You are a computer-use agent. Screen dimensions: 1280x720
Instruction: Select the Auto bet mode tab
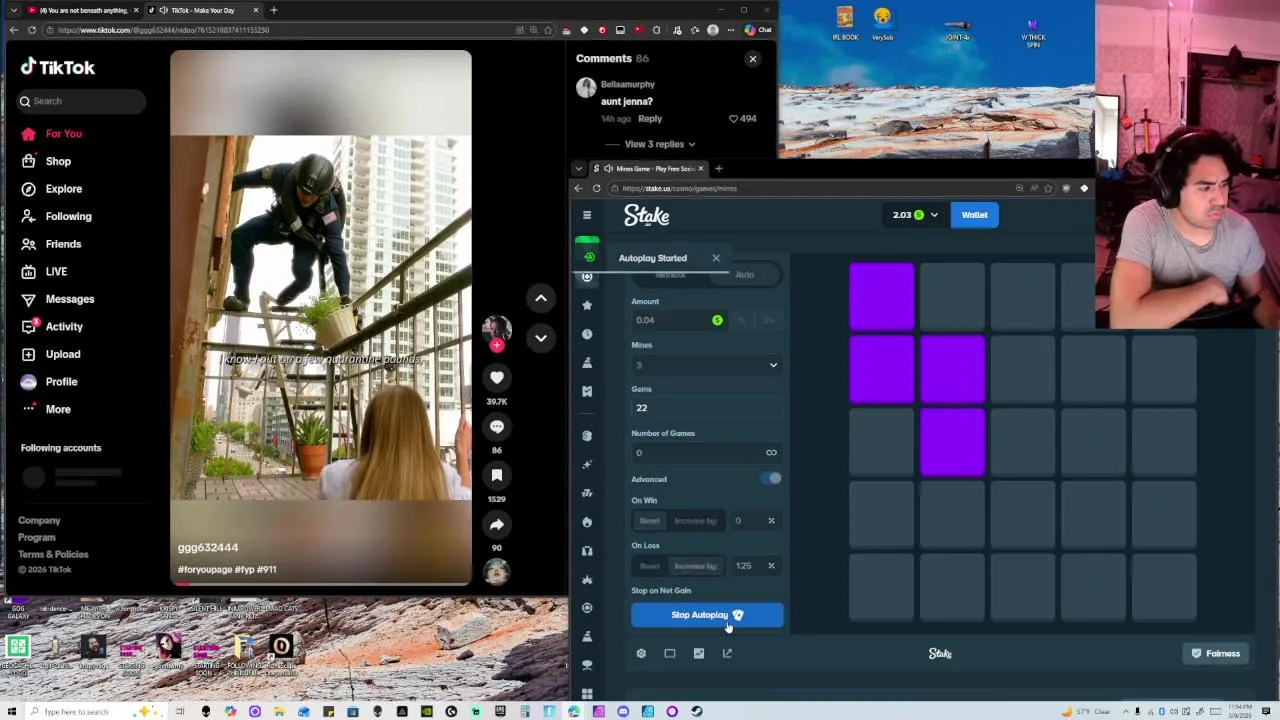point(745,275)
